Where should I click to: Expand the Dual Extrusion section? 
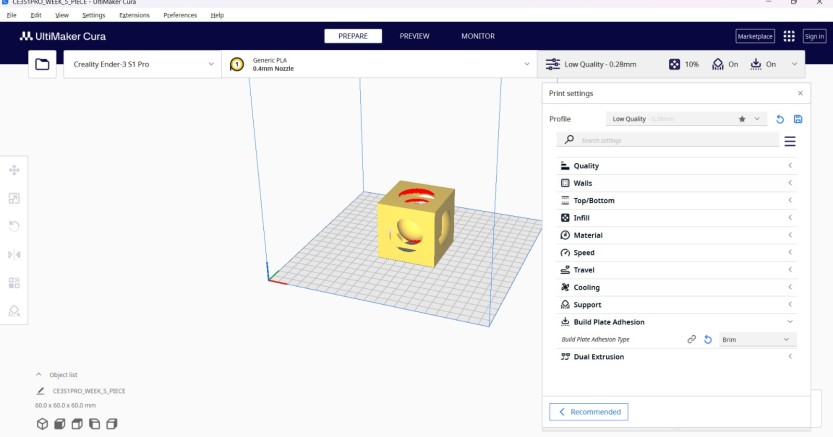tap(676, 357)
